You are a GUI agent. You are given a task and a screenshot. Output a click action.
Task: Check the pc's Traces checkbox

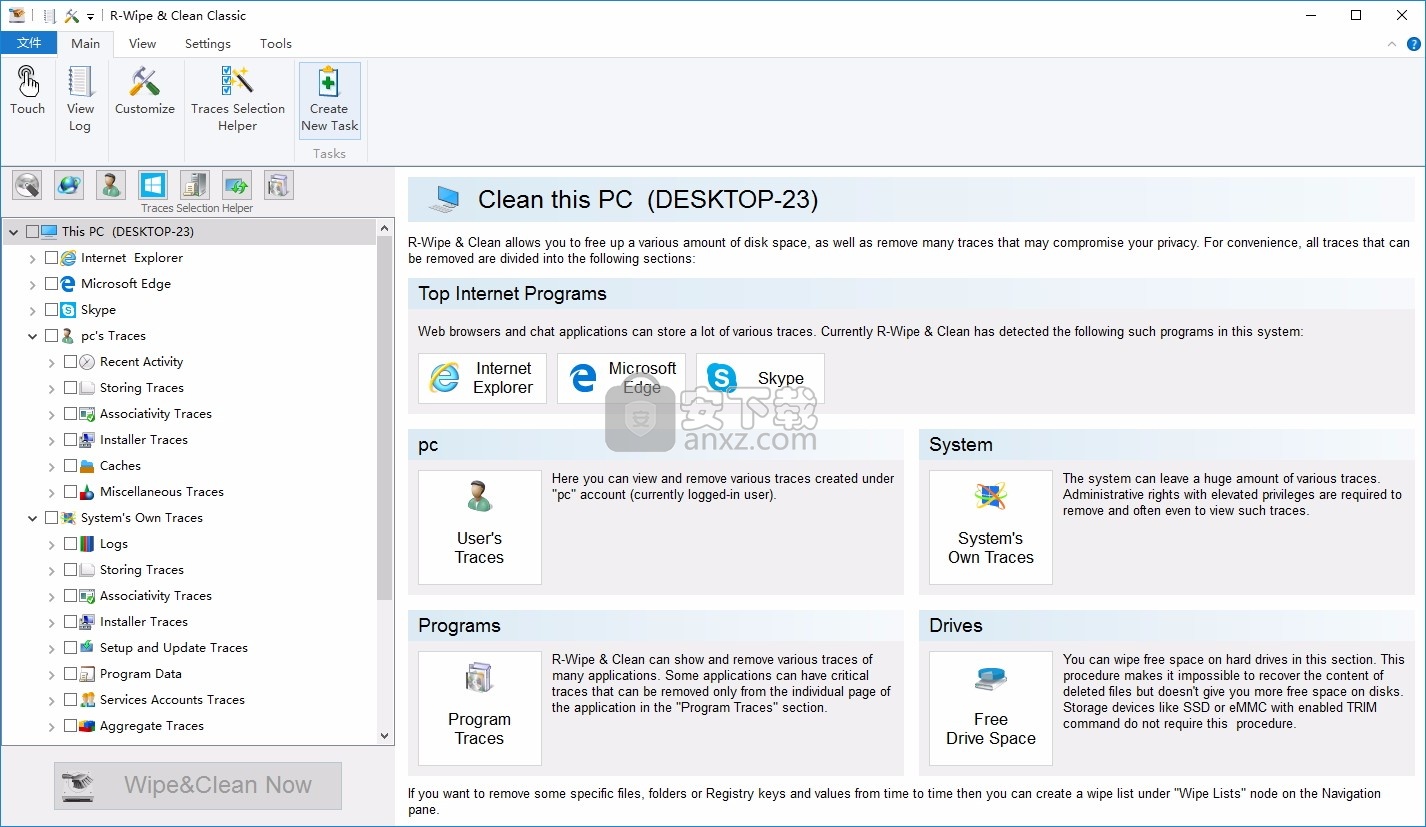coord(51,336)
